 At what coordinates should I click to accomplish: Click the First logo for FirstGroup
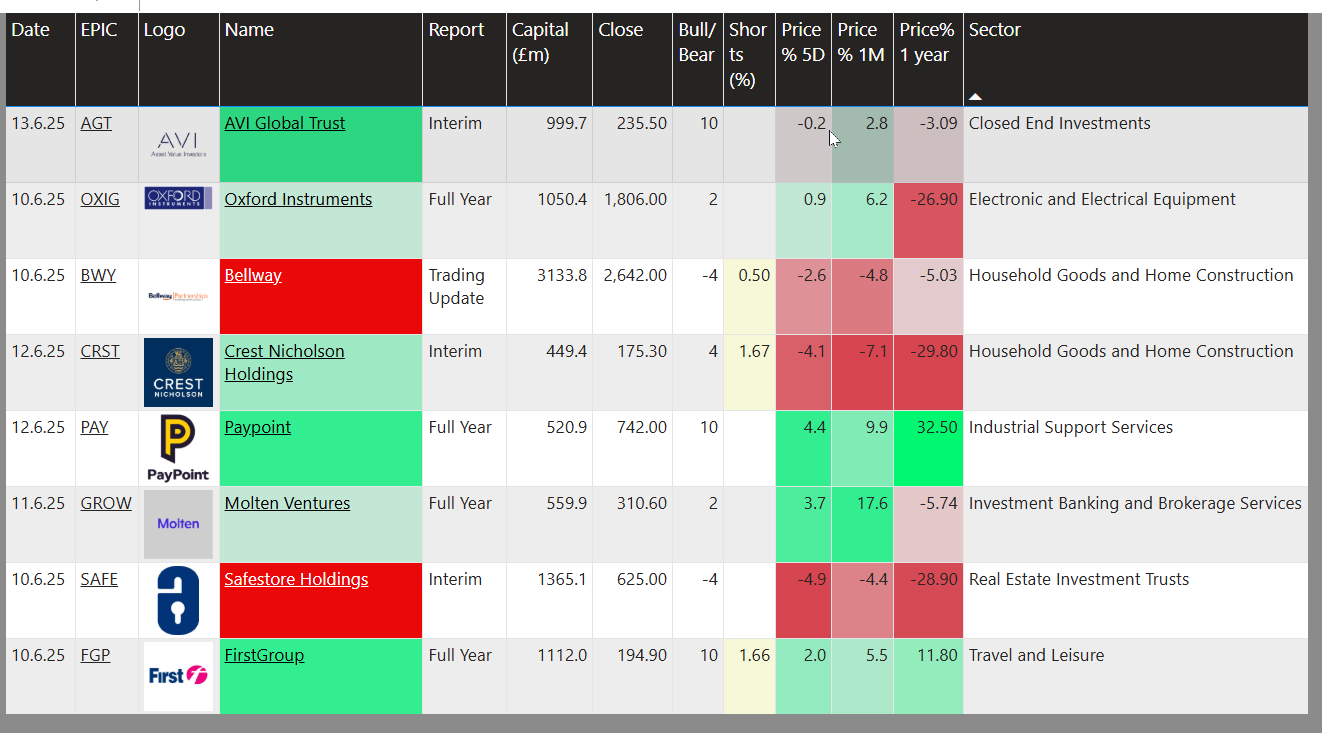pyautogui.click(x=178, y=676)
